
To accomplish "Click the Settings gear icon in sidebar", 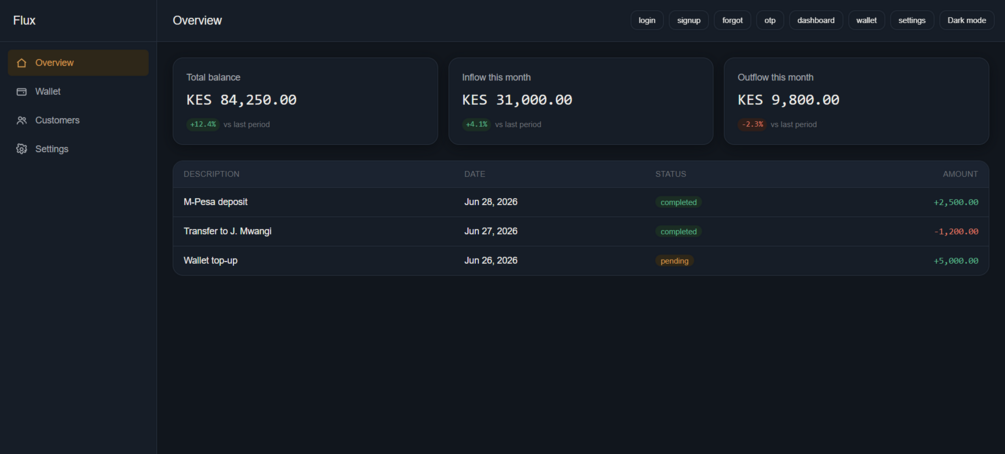I will tap(22, 149).
